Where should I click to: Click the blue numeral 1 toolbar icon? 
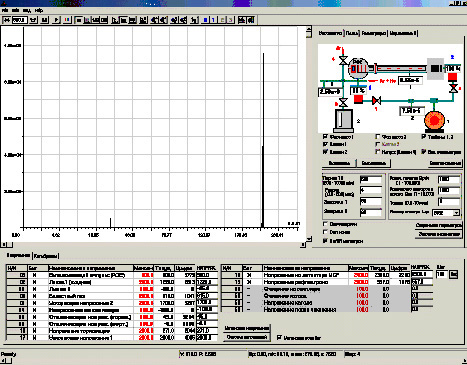click(213, 20)
